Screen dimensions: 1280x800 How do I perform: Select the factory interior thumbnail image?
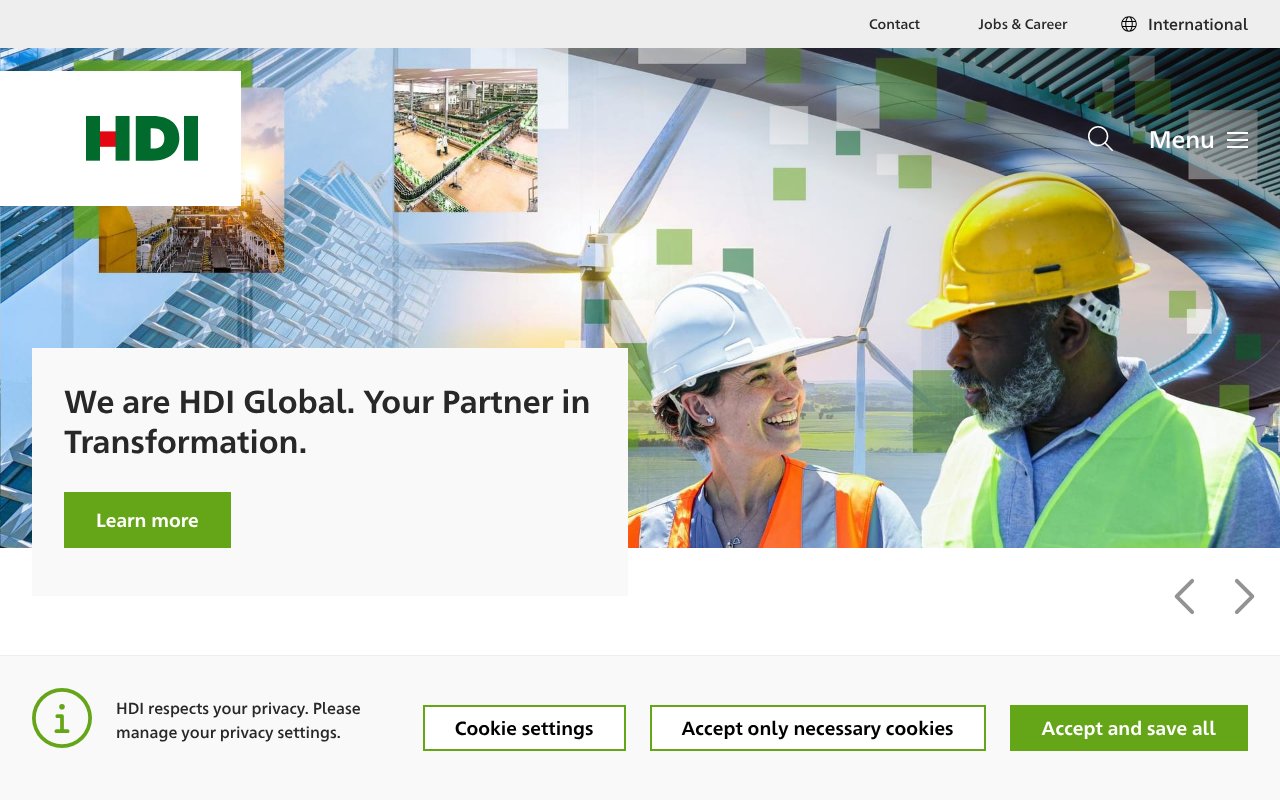tap(466, 138)
